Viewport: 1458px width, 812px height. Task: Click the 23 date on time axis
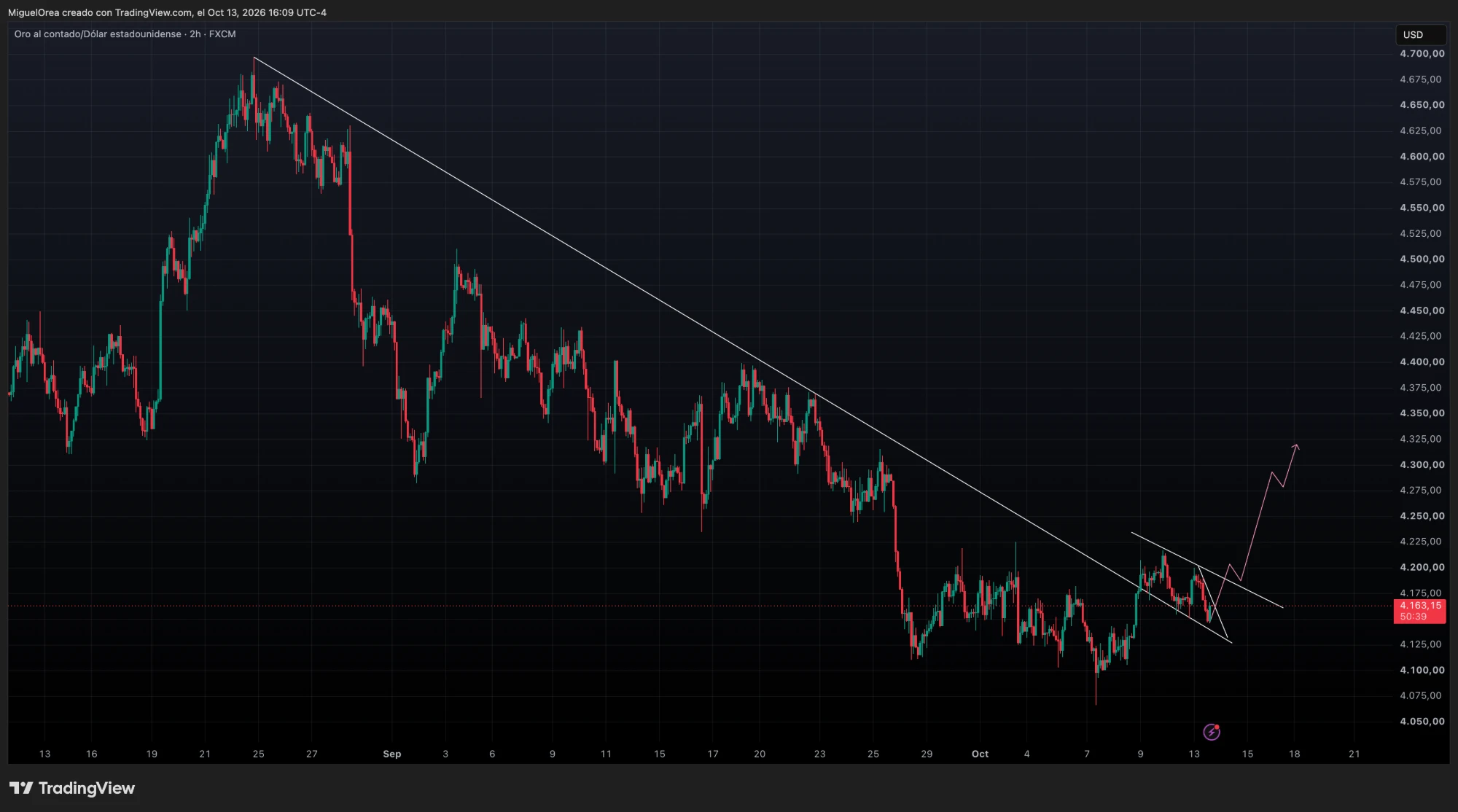tap(820, 754)
